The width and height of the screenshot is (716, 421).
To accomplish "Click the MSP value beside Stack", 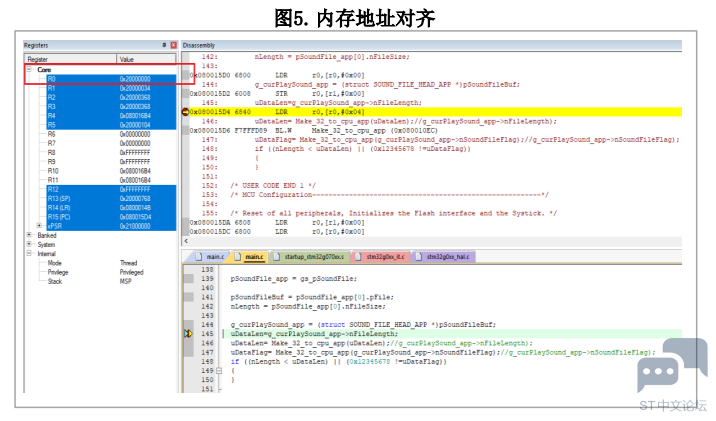I will (x=126, y=281).
